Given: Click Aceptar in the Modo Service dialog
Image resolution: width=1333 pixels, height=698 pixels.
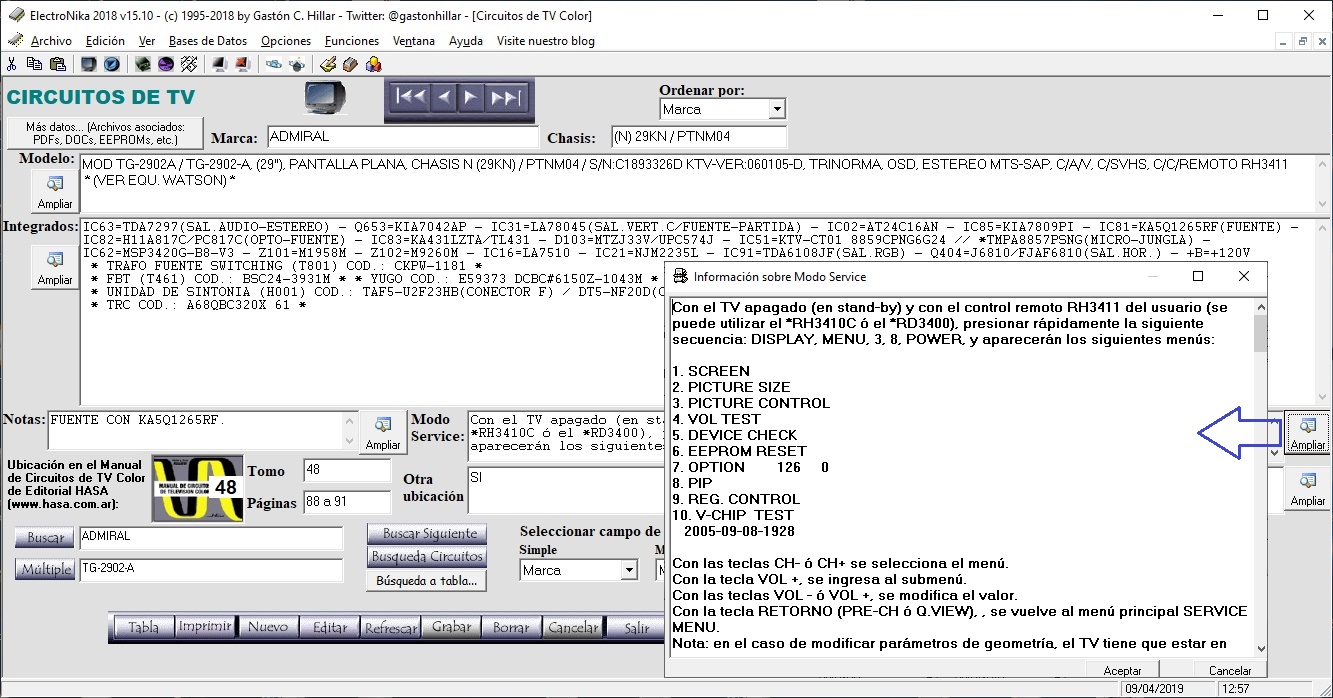Looking at the screenshot, I should click(x=1122, y=670).
